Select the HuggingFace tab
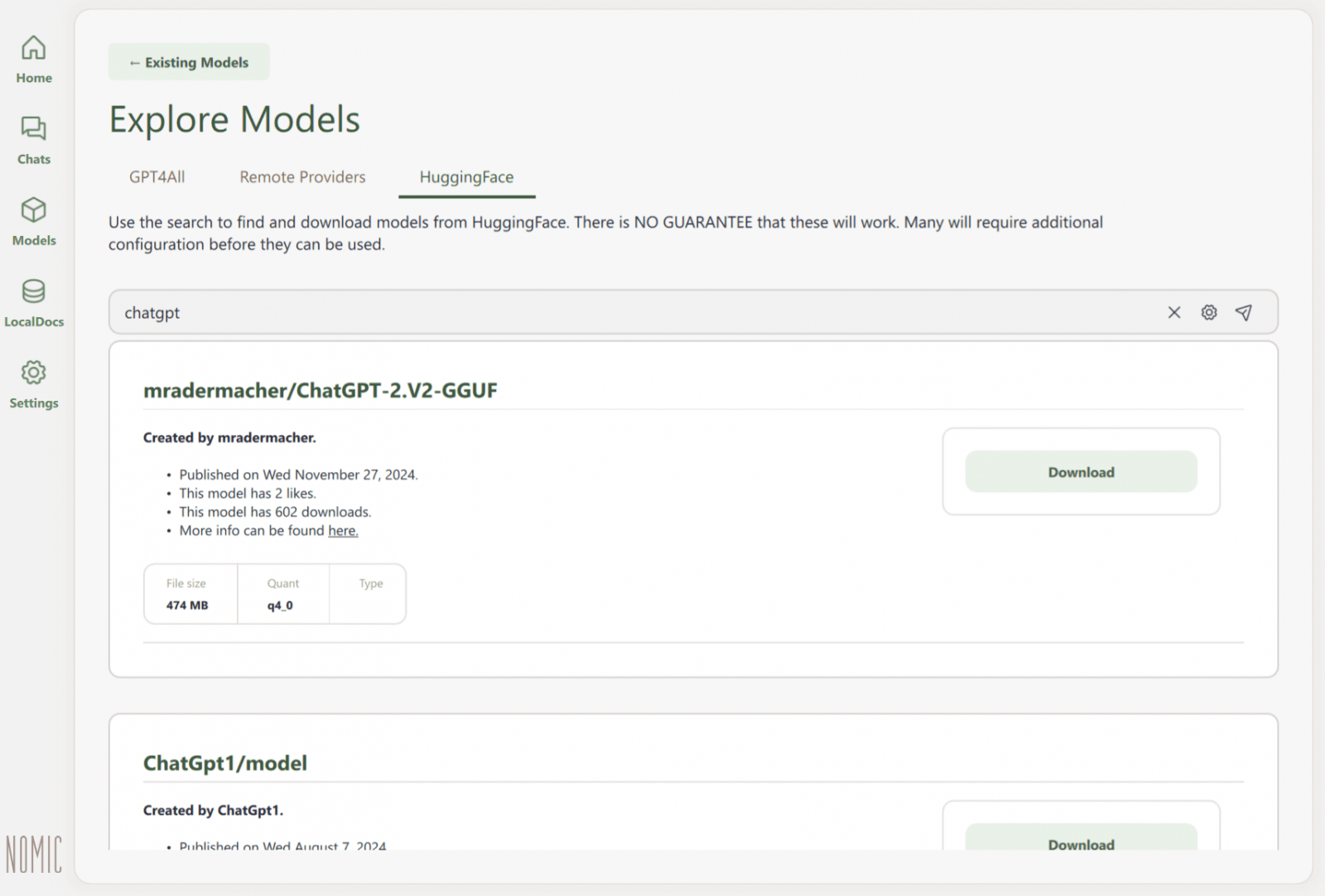1325x896 pixels. [466, 177]
